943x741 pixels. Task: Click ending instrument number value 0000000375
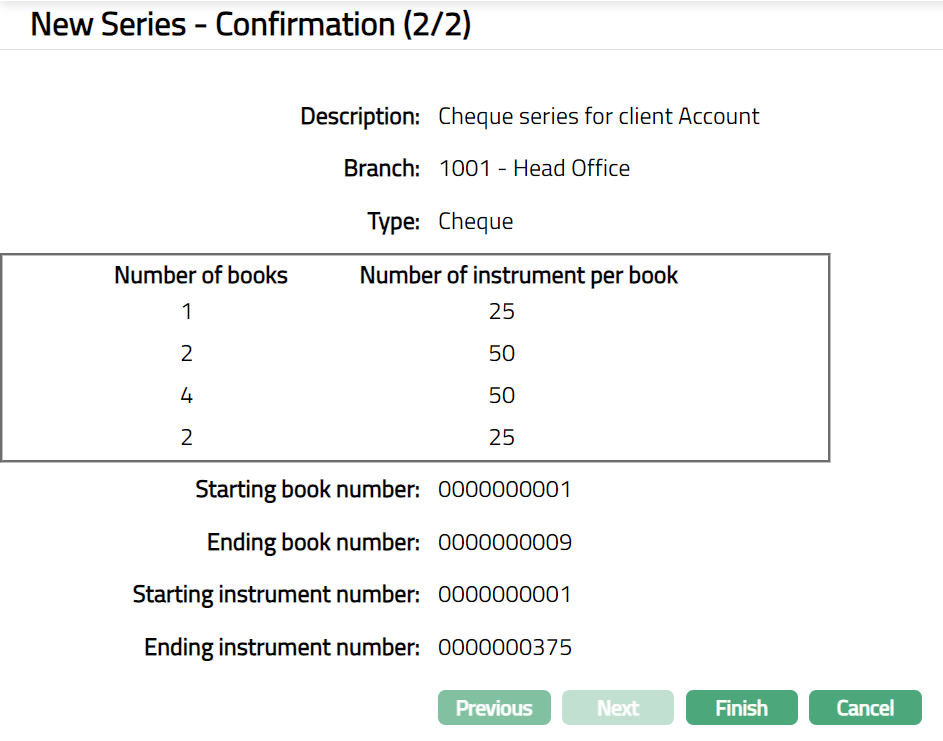[504, 648]
